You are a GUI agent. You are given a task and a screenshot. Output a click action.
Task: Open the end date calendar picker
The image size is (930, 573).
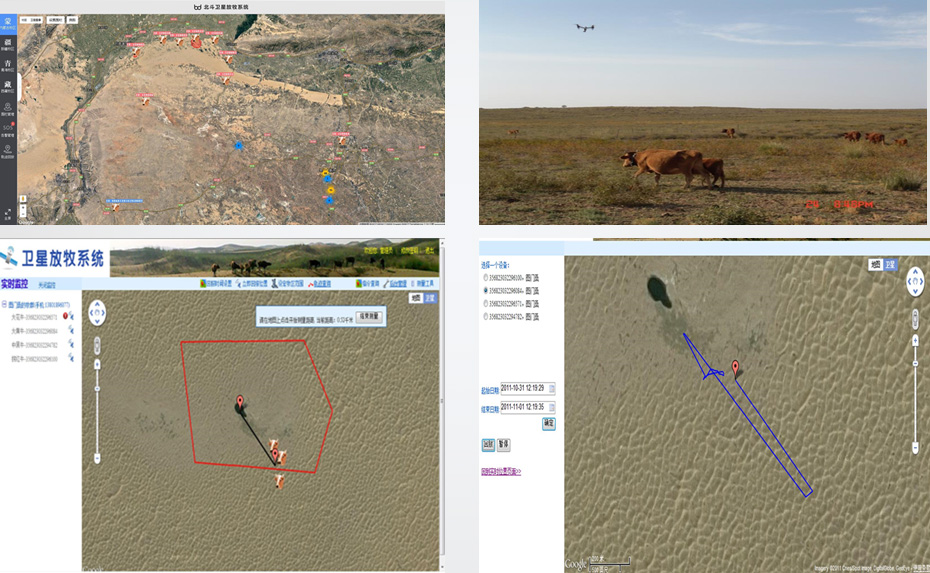coord(551,407)
